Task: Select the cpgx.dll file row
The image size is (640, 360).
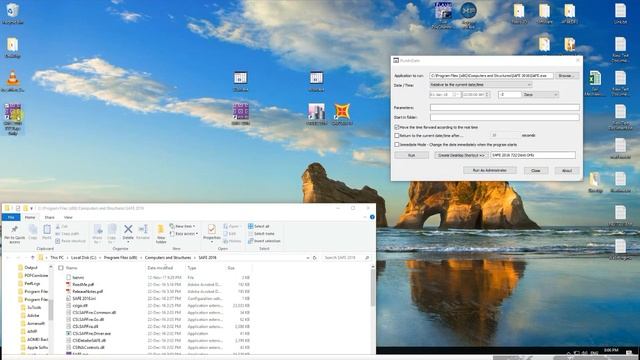Action: pos(157,305)
